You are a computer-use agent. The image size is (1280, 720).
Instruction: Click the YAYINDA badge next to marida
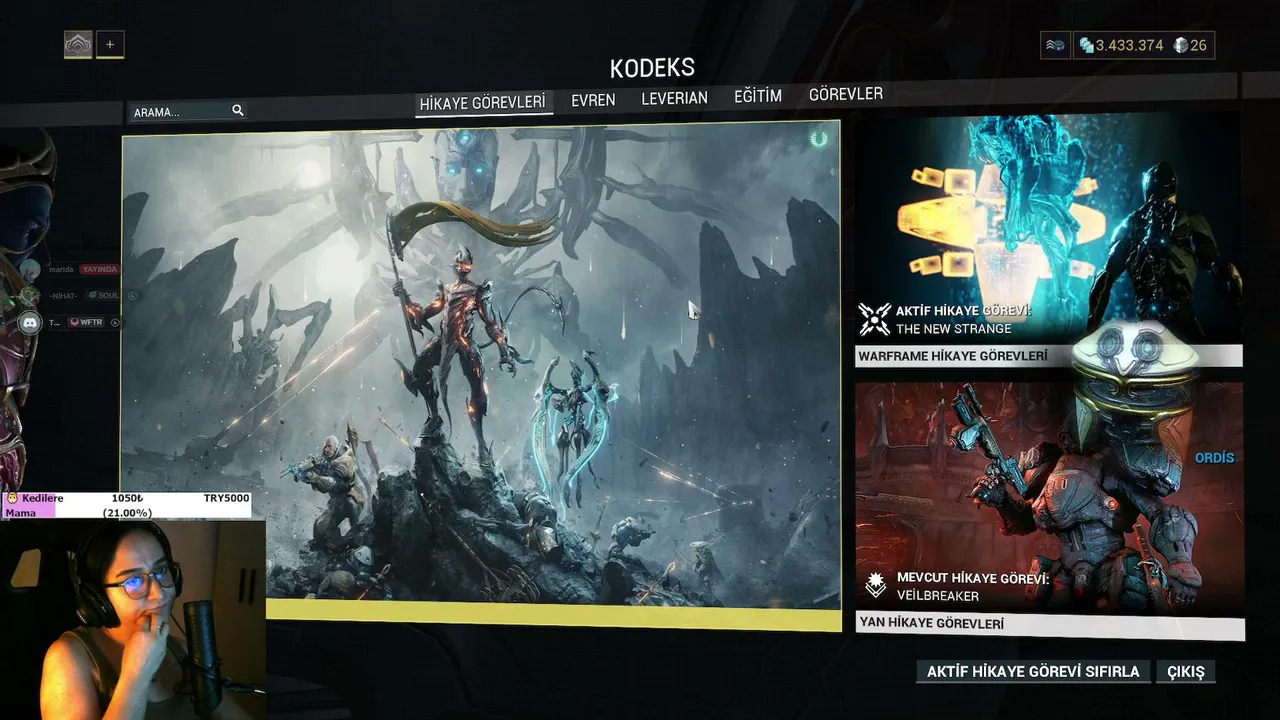(x=99, y=269)
